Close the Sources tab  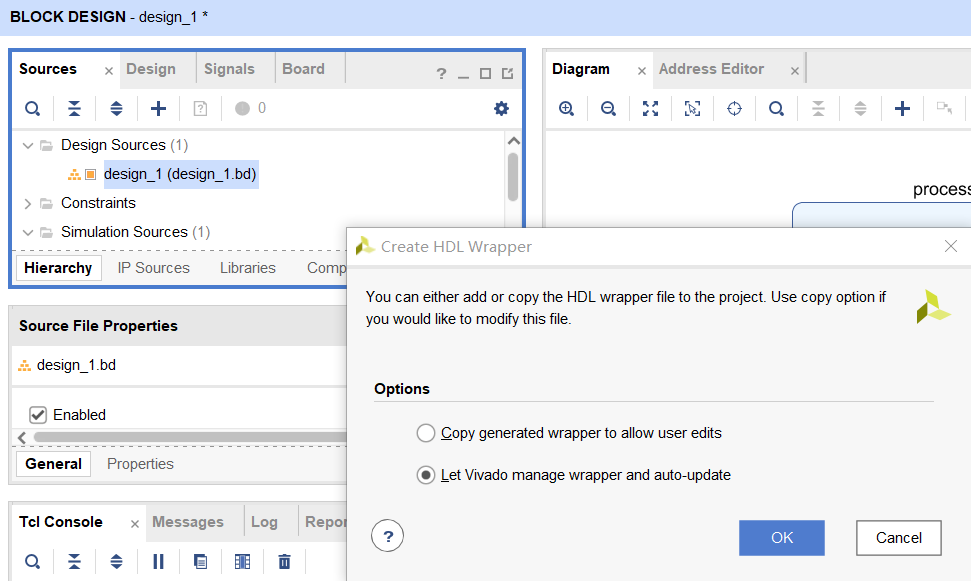(109, 71)
